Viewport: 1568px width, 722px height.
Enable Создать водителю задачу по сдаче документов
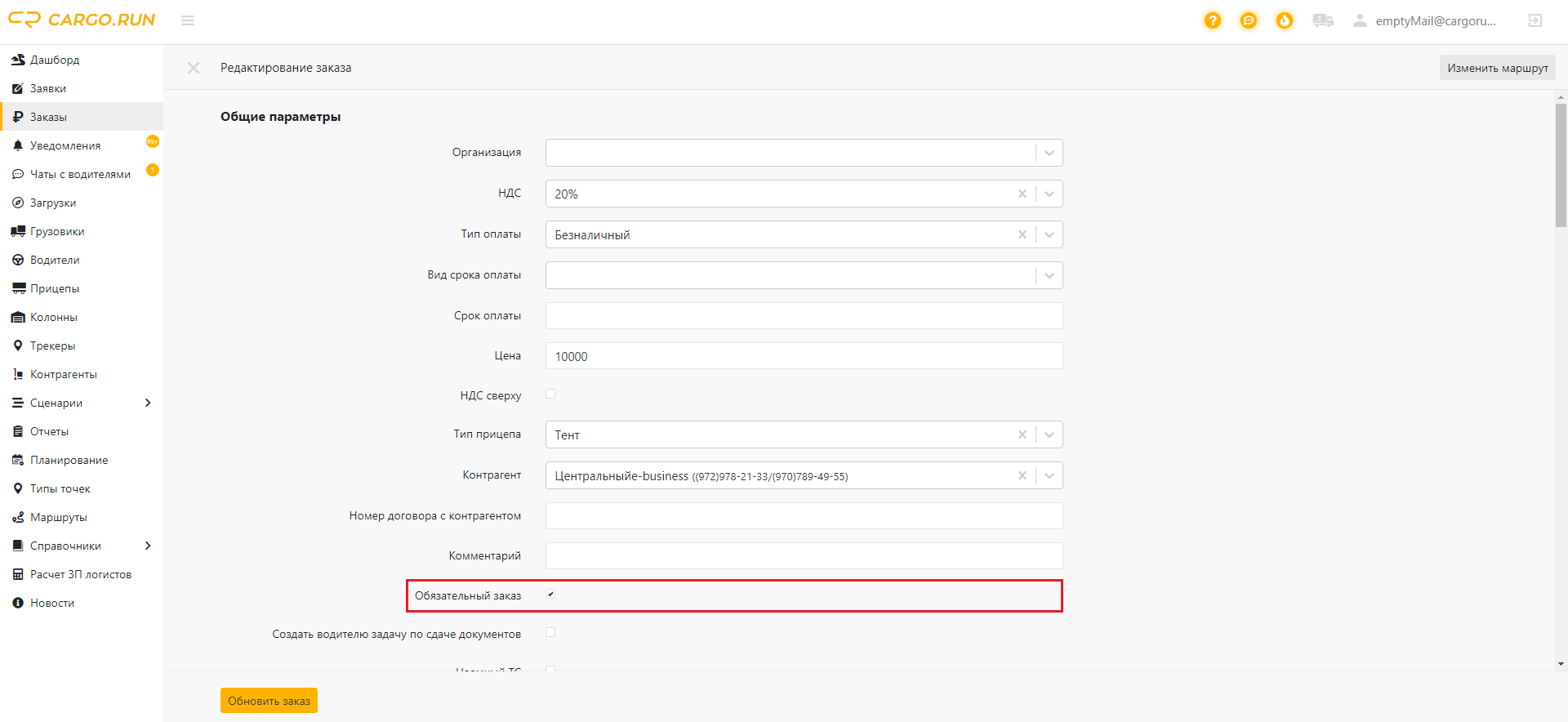[550, 632]
